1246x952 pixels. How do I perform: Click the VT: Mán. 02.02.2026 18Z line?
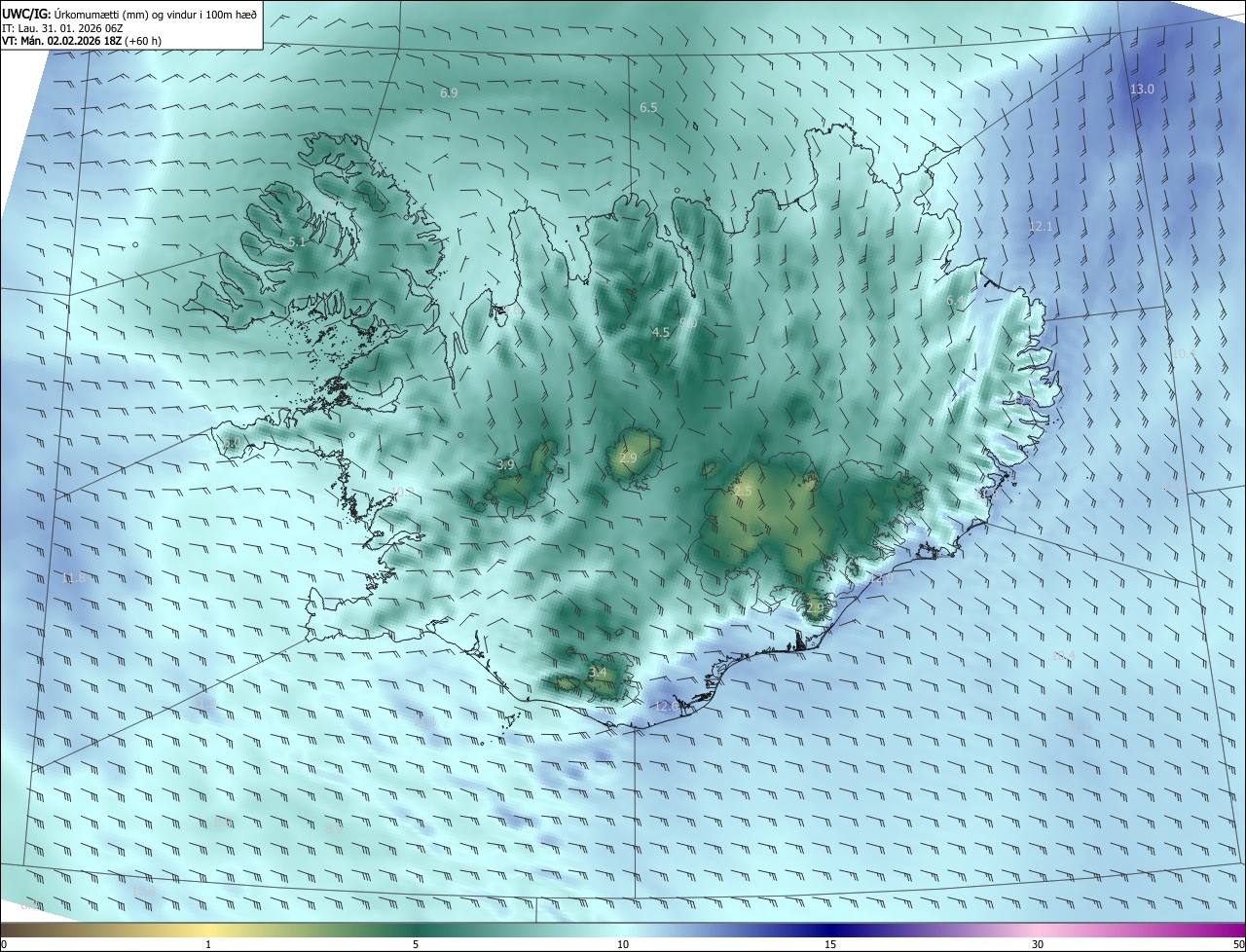pyautogui.click(x=83, y=41)
